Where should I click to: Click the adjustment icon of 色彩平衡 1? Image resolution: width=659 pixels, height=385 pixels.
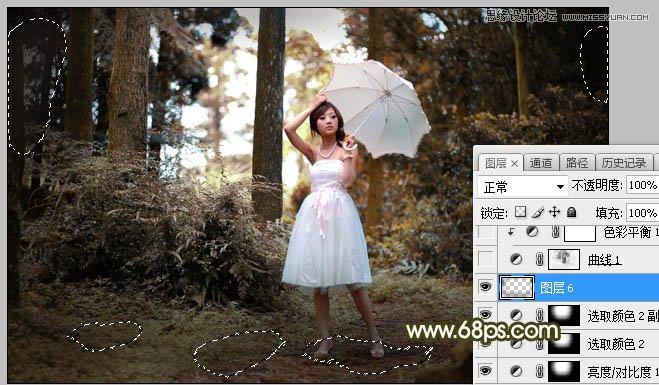click(532, 232)
